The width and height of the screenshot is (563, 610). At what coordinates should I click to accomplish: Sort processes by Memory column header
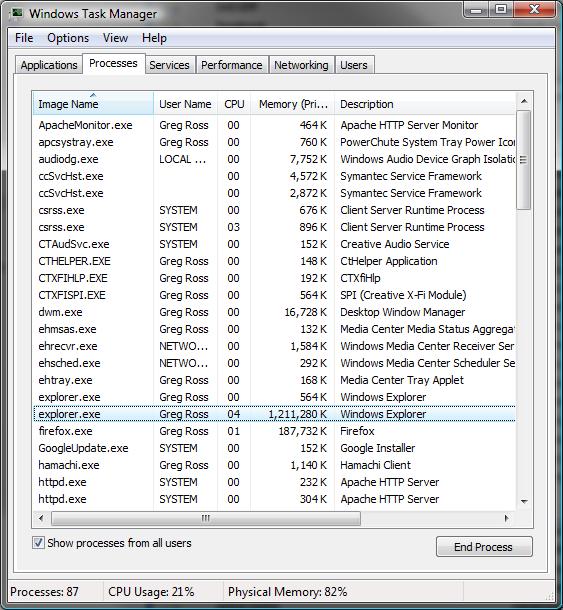[293, 104]
